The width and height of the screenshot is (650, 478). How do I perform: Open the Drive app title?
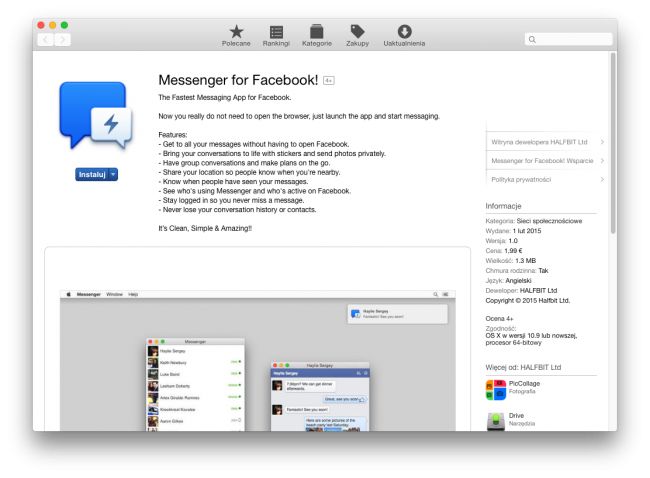[x=517, y=415]
